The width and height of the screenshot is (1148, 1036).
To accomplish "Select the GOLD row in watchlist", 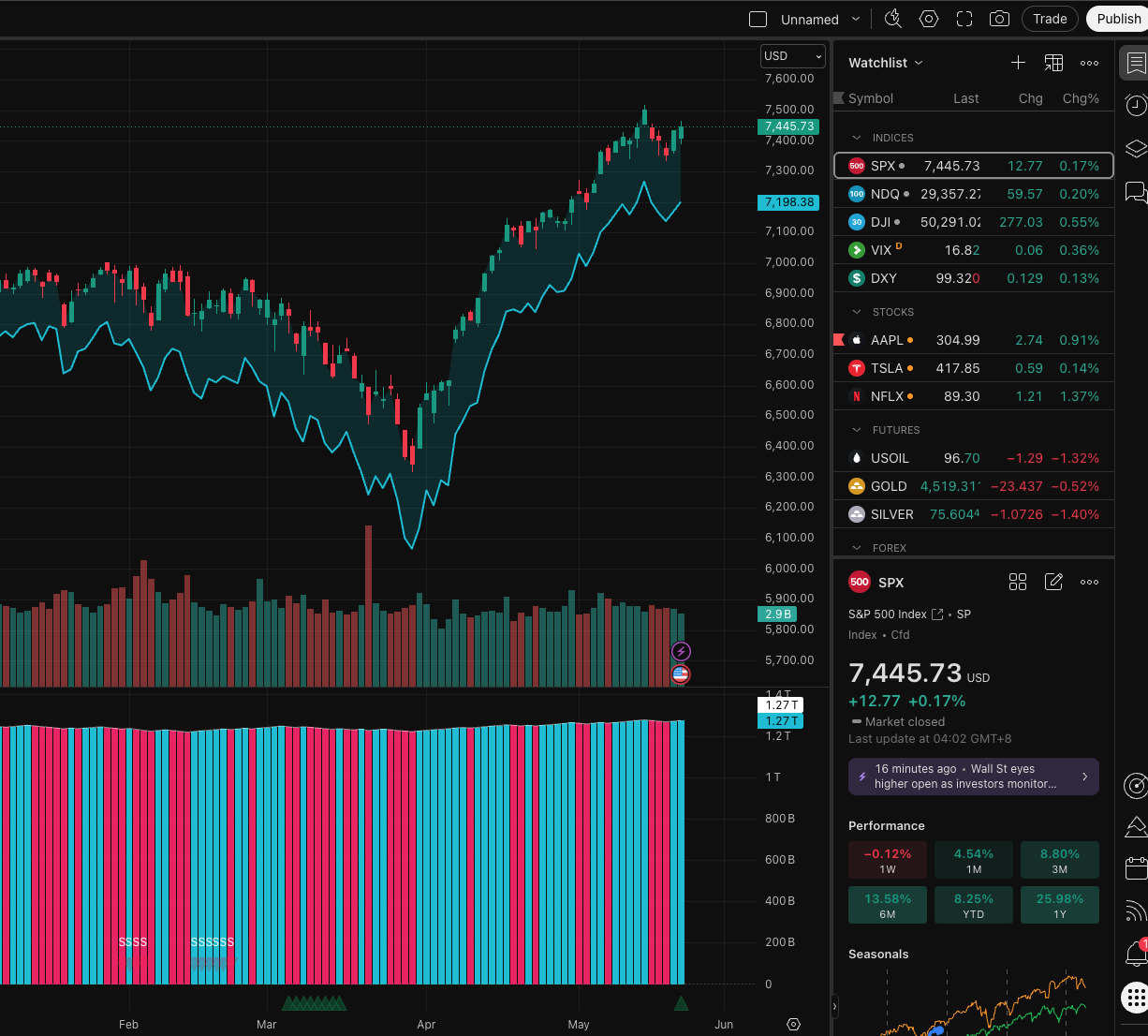I will coord(974,486).
